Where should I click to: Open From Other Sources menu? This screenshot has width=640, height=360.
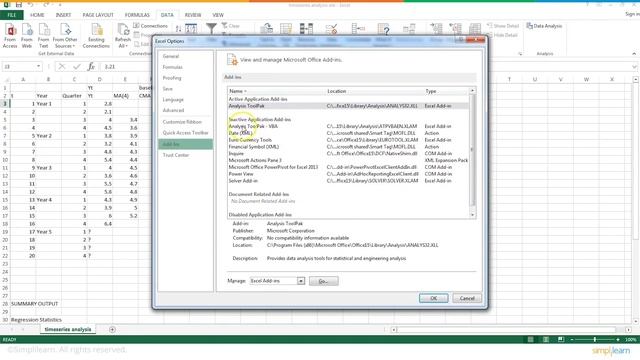point(65,36)
